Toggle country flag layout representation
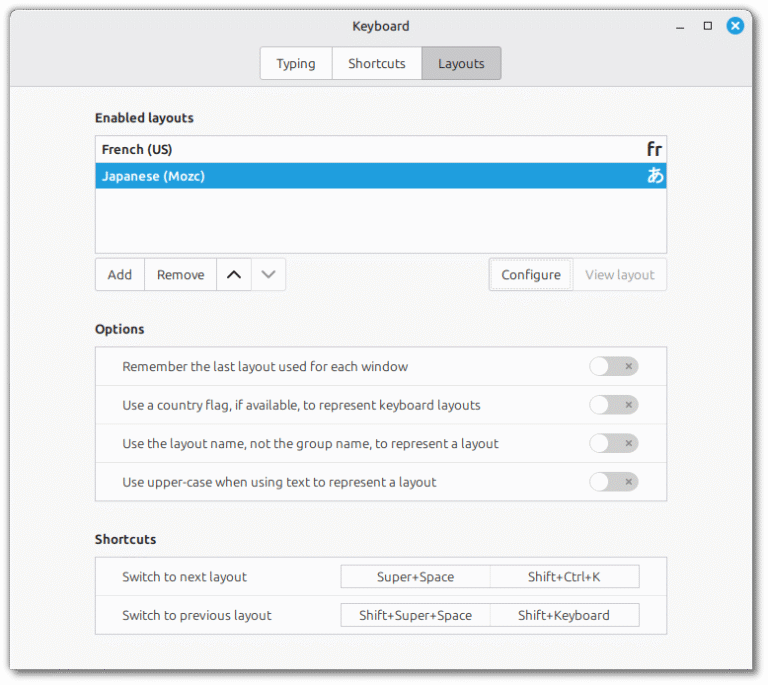 (x=613, y=405)
